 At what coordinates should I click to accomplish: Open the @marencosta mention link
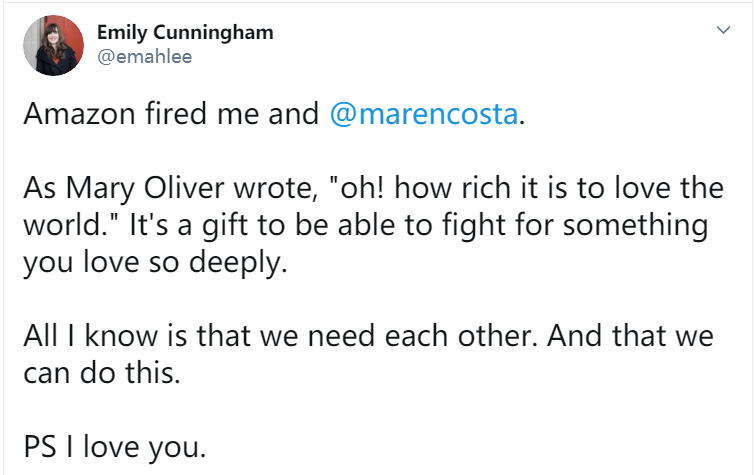423,113
